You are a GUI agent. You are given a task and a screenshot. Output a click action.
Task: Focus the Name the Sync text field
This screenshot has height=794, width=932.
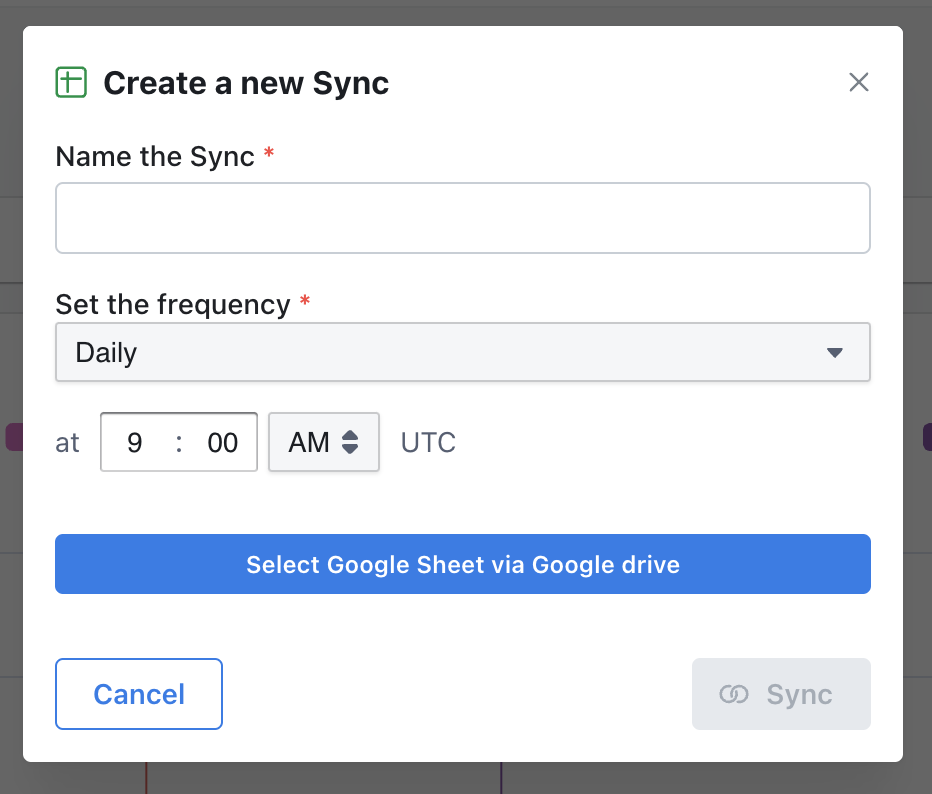[x=463, y=218]
